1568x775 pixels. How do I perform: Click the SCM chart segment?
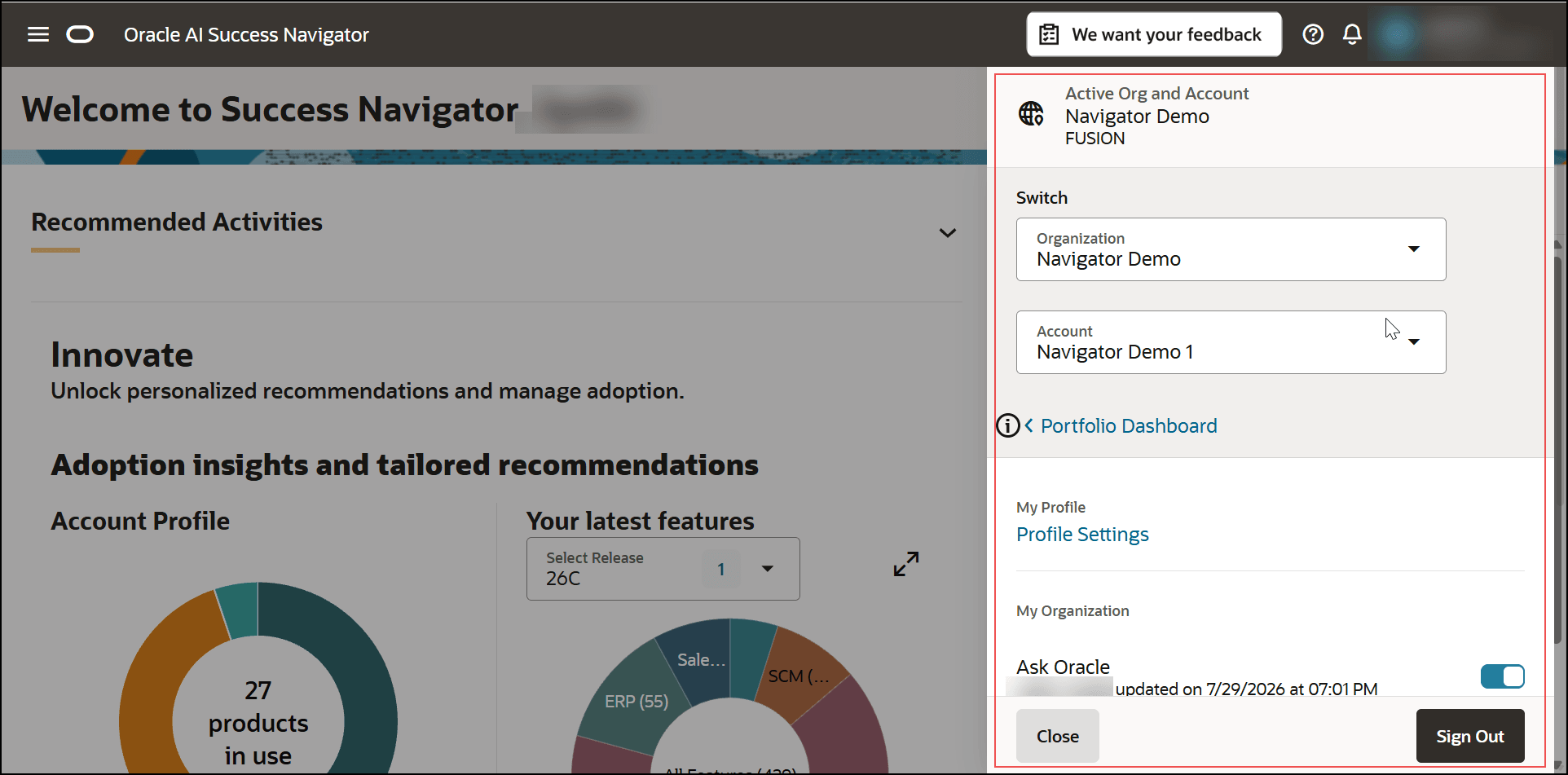[803, 675]
